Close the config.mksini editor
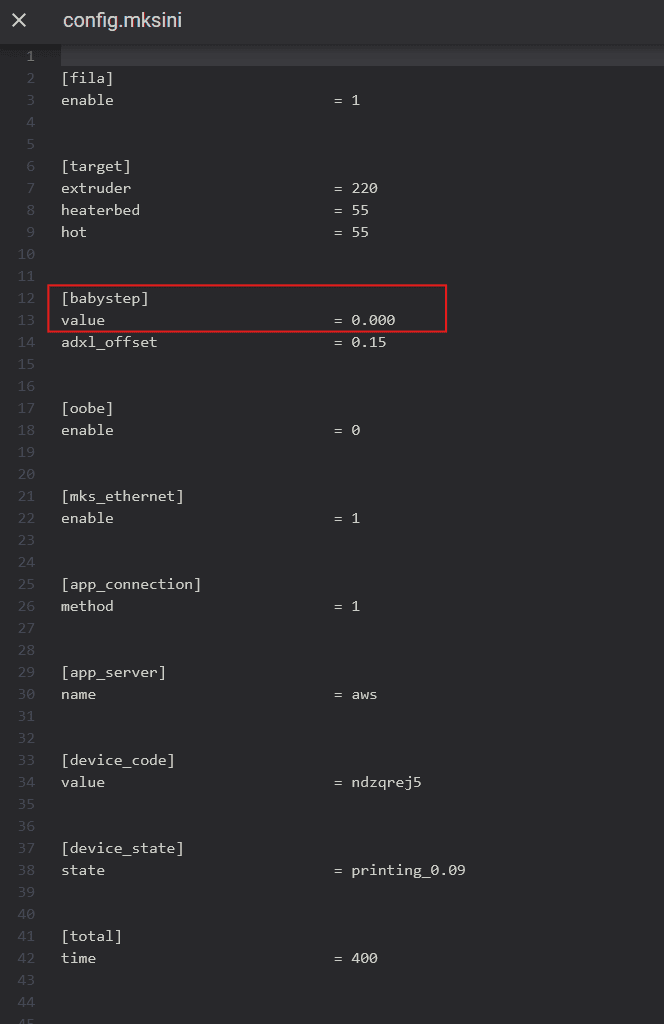This screenshot has height=1024, width=664. pos(19,20)
